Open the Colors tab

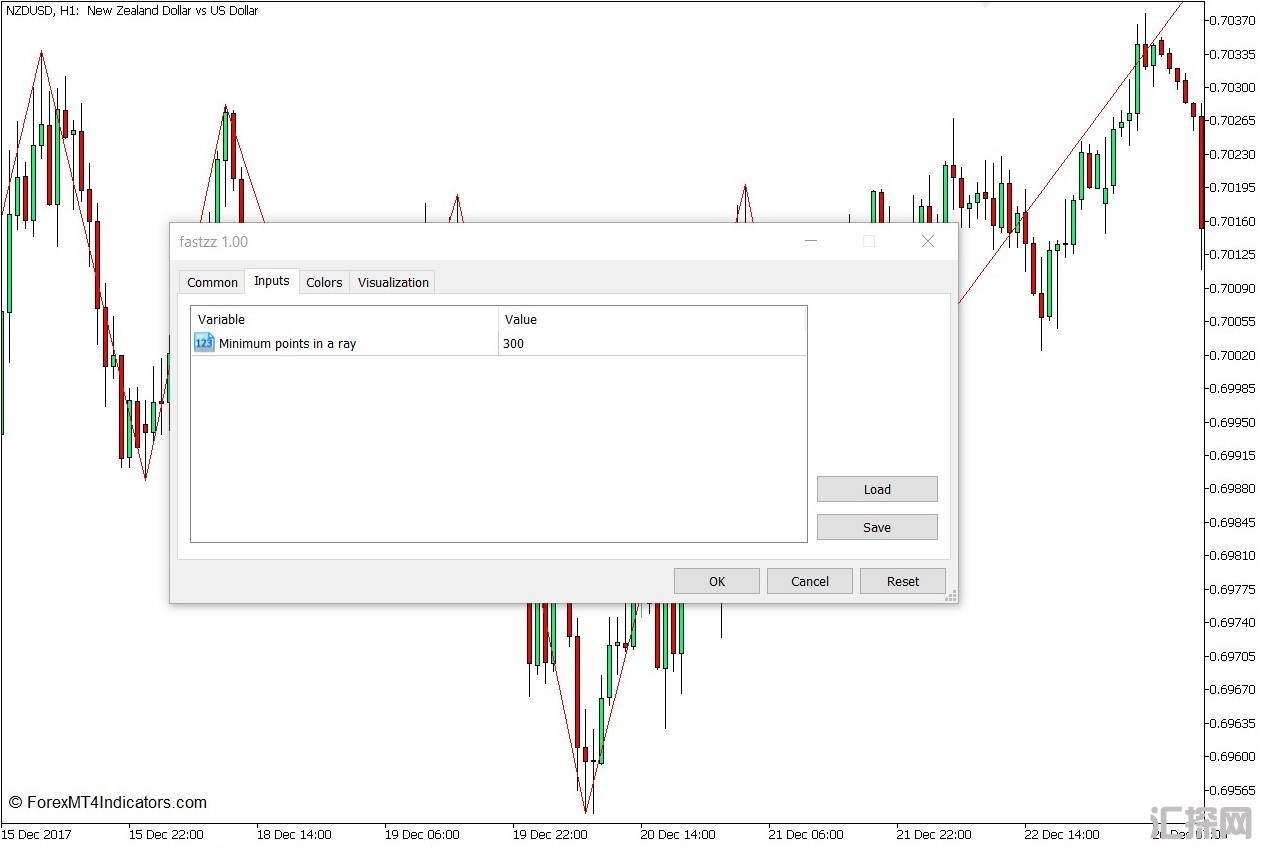pos(324,282)
